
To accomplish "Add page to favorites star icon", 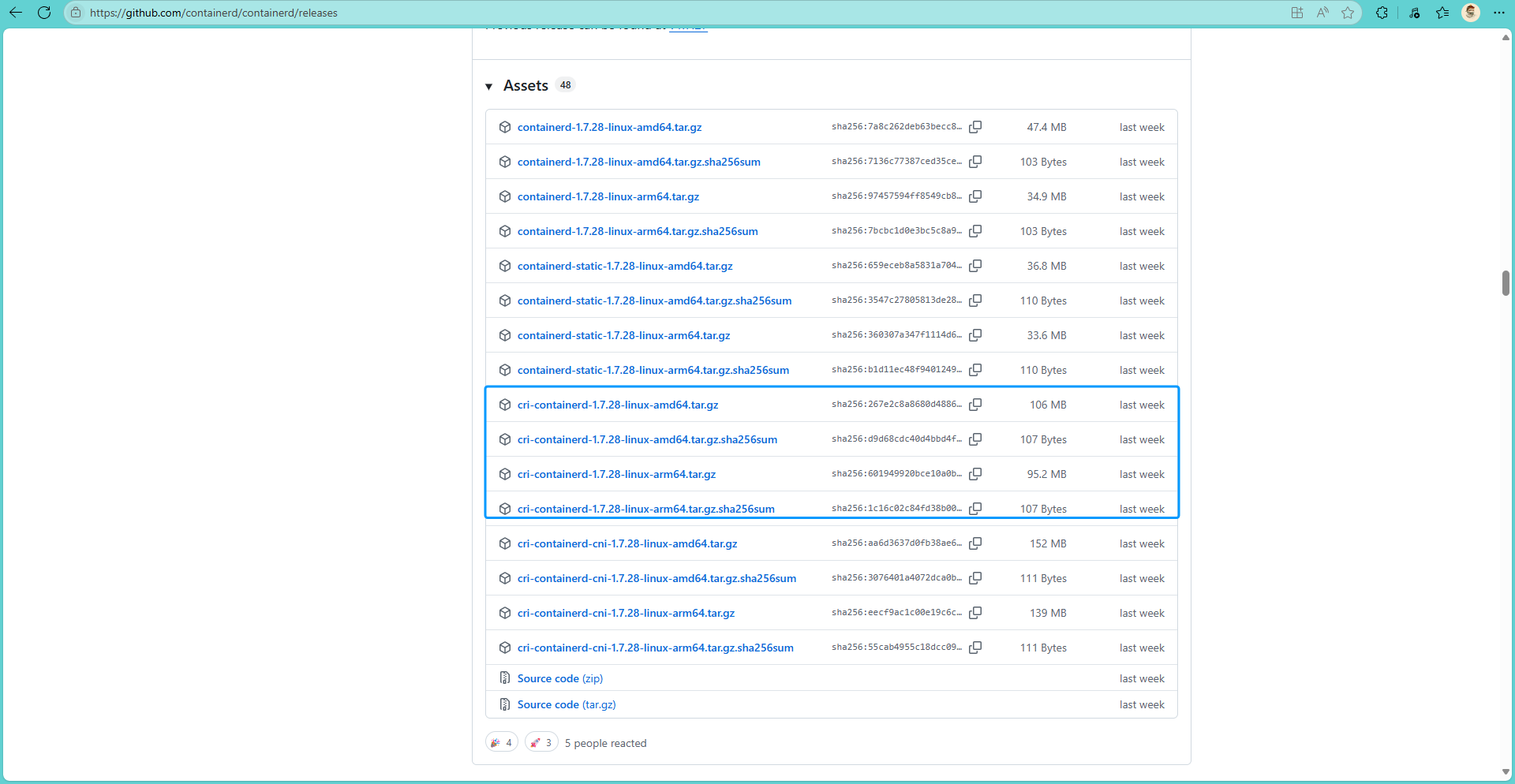I will tap(1348, 13).
